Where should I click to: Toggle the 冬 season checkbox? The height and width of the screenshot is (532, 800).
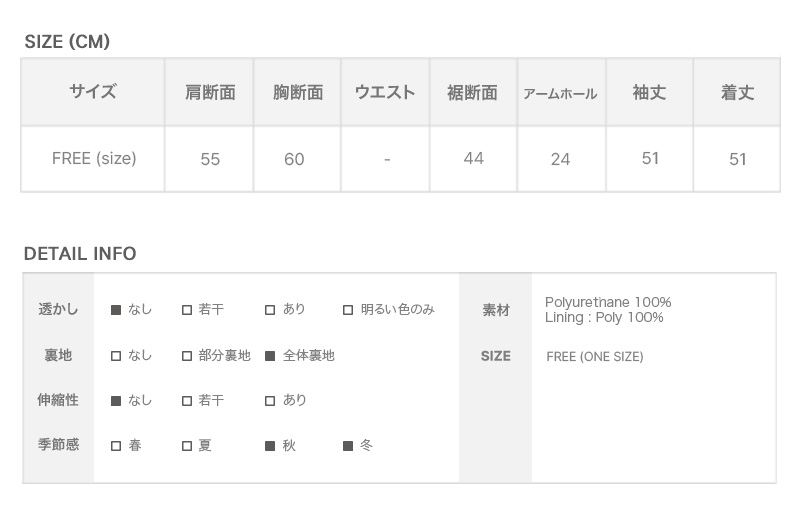348,446
